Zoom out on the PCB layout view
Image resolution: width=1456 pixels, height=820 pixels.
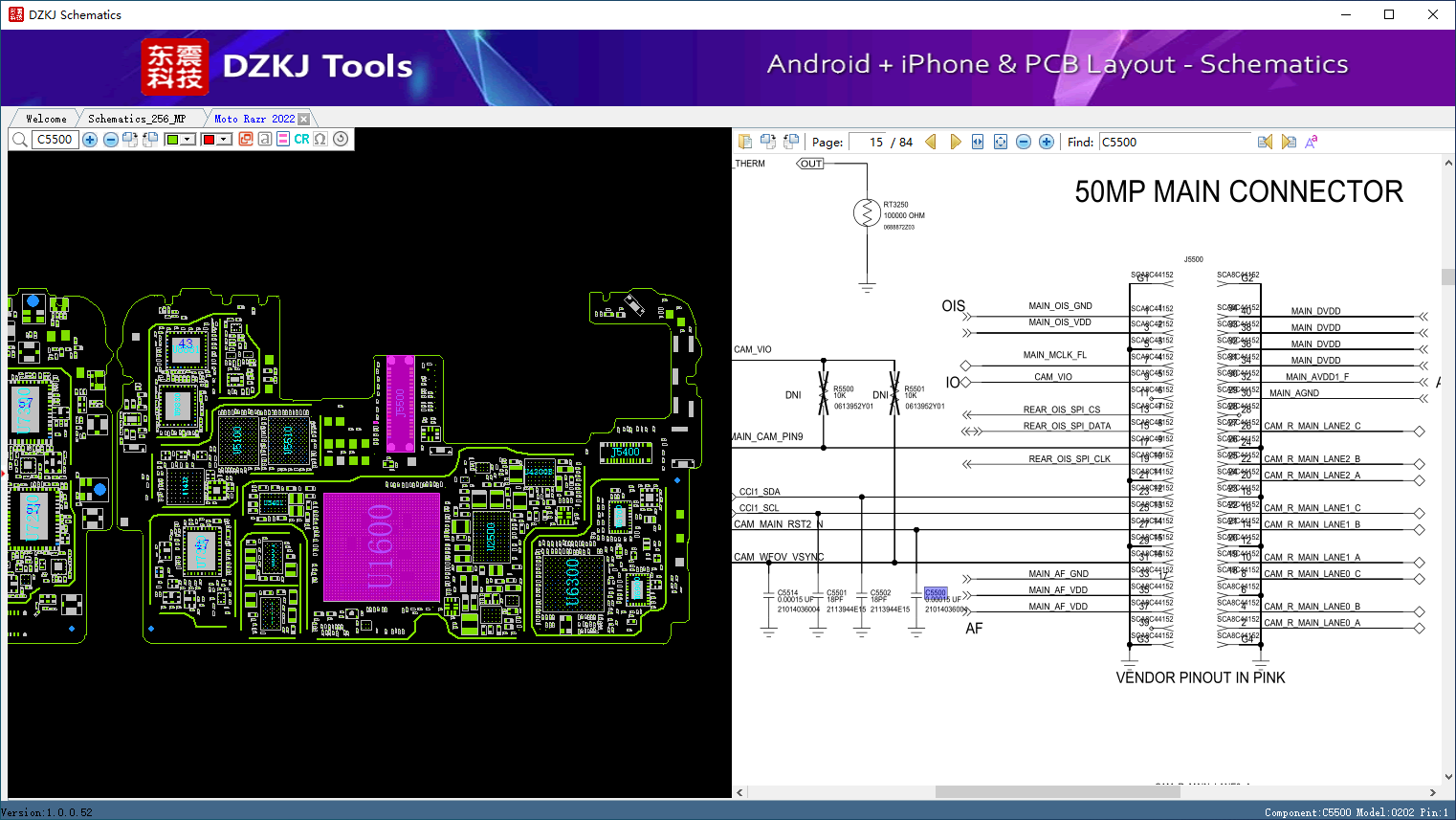(x=111, y=140)
